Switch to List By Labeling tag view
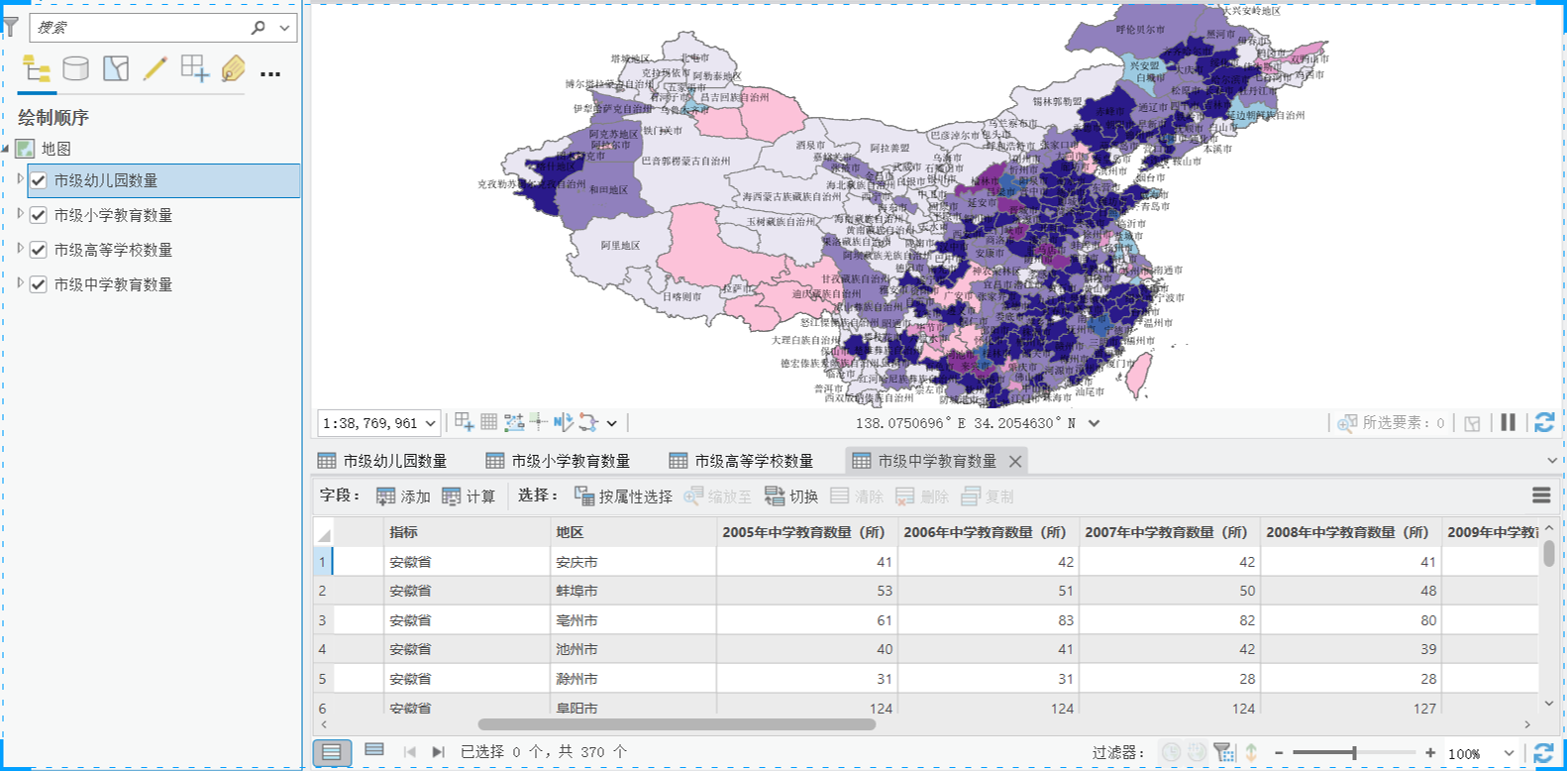The height and width of the screenshot is (771, 1568). (x=234, y=68)
